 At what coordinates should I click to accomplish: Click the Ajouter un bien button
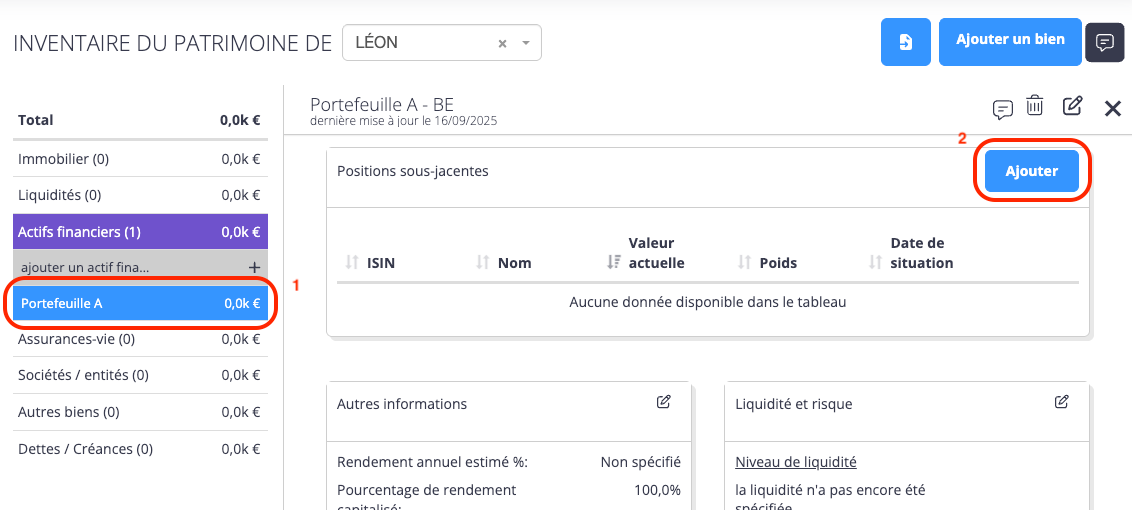[x=1010, y=41]
